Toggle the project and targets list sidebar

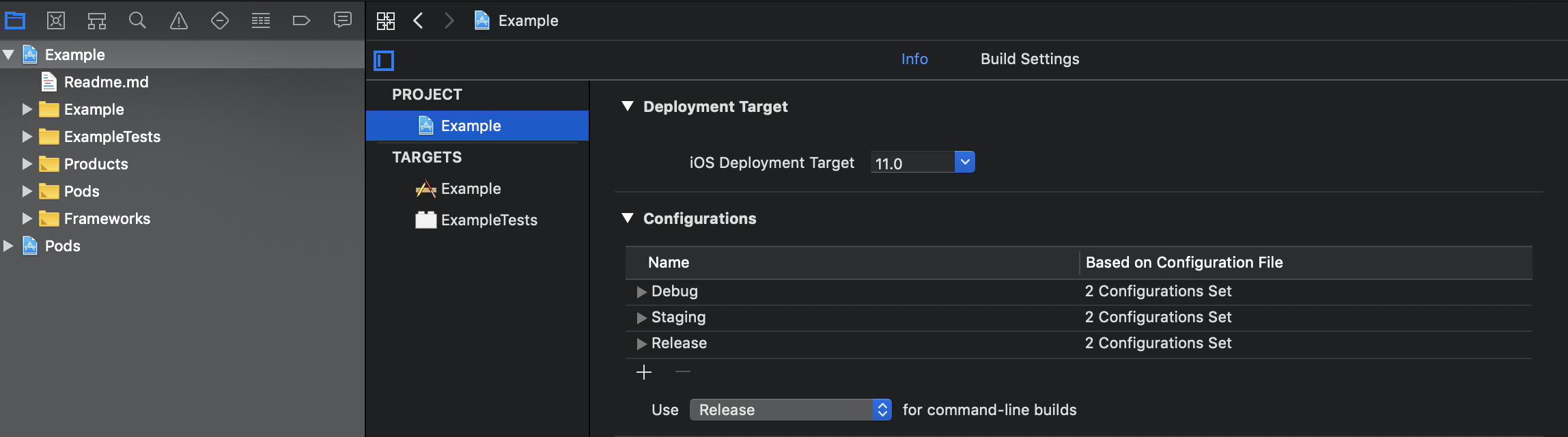pos(384,61)
